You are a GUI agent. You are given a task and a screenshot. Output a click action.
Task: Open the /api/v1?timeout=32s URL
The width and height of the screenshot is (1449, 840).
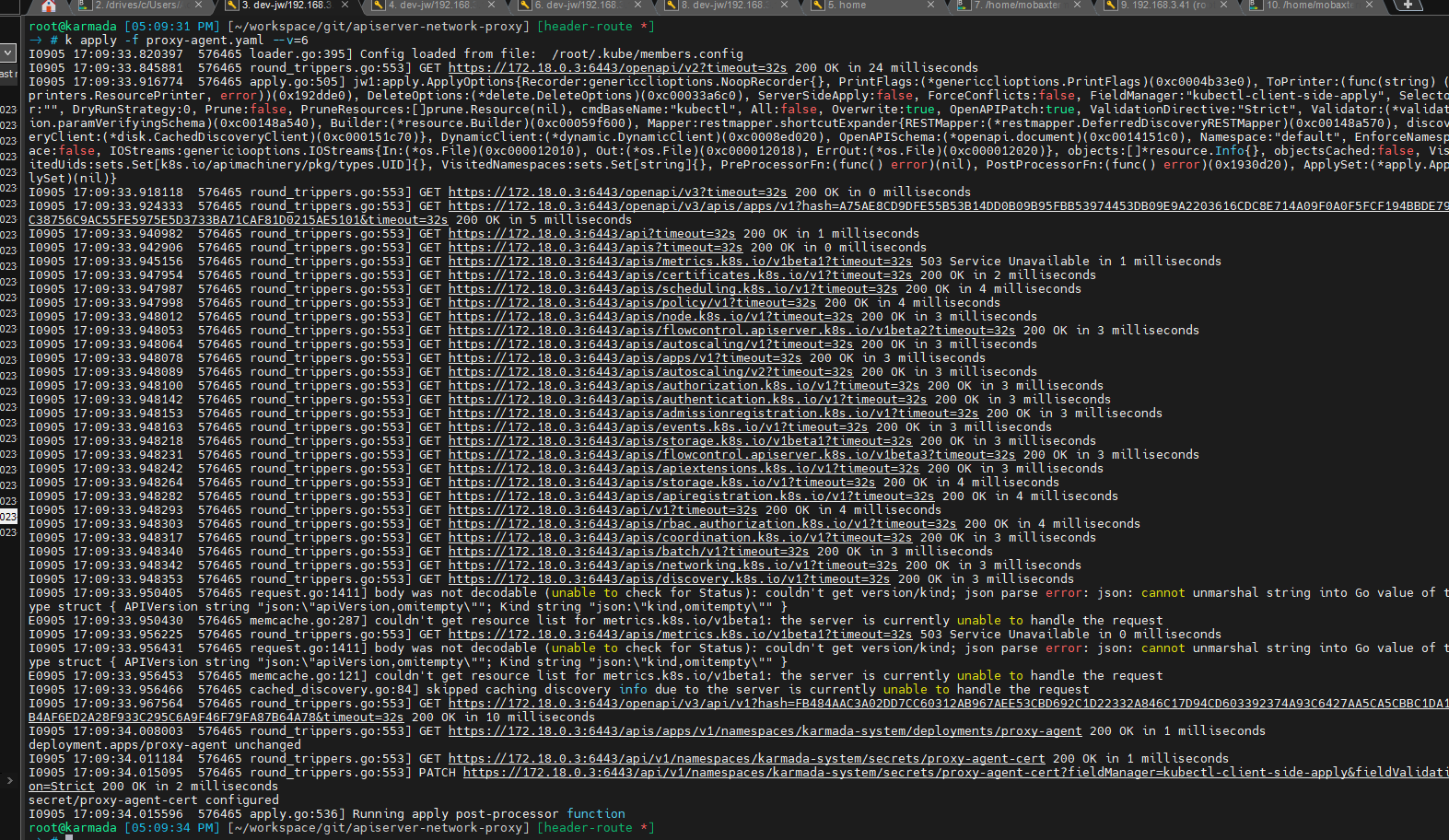[x=602, y=509]
